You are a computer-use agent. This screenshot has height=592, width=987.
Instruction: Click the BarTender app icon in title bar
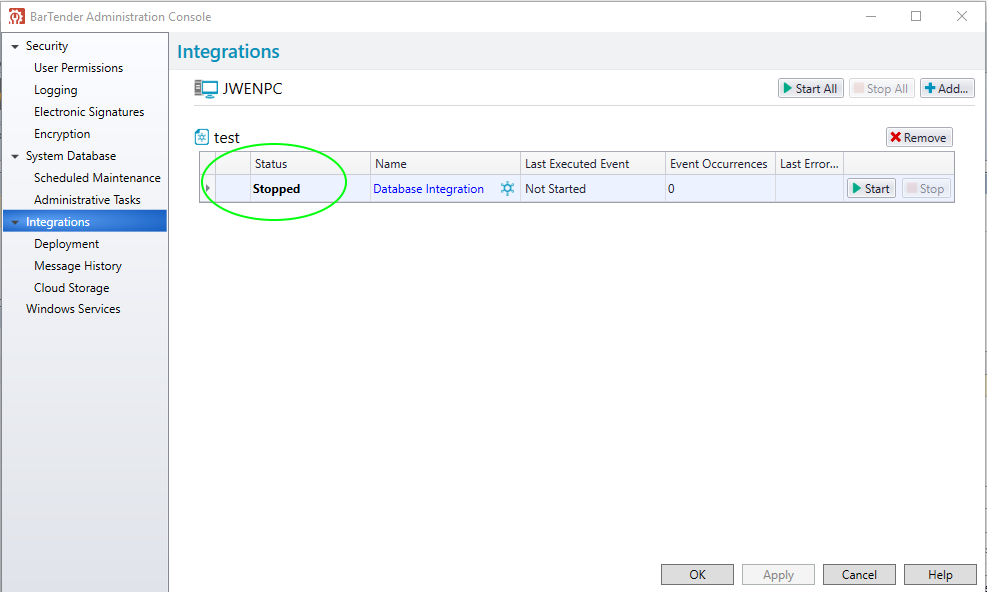pyautogui.click(x=16, y=16)
